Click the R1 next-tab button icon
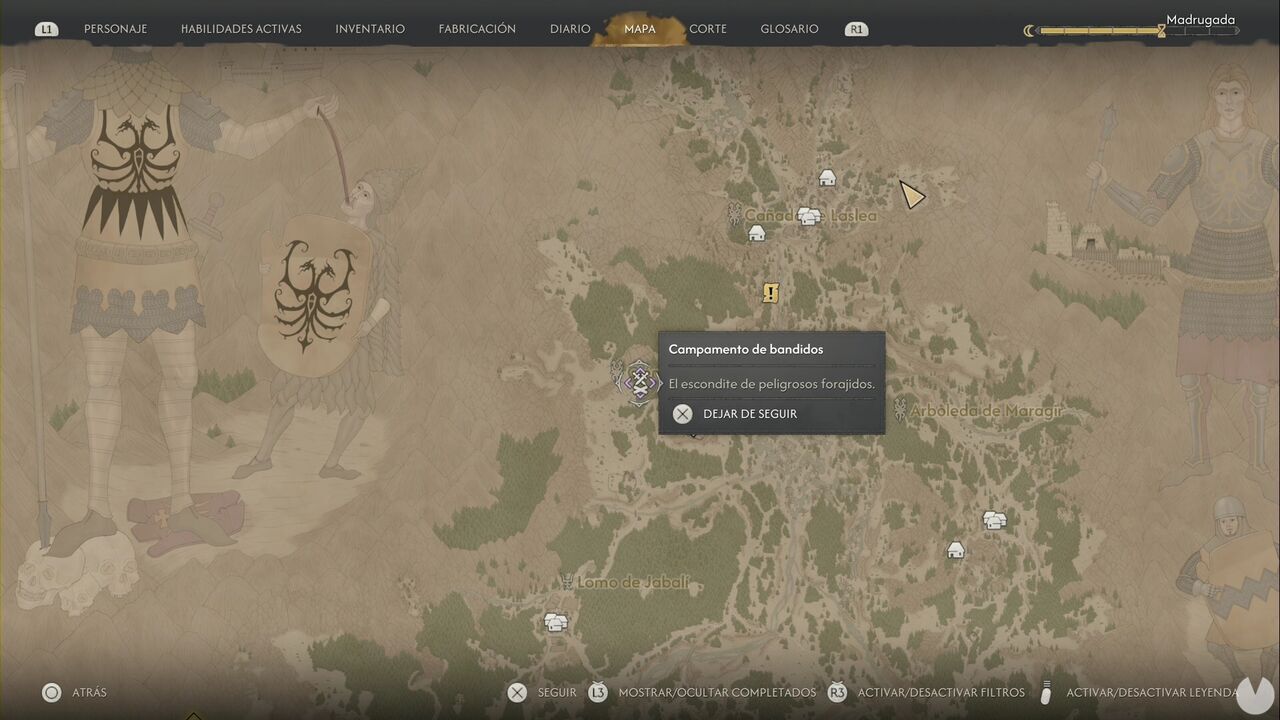 [856, 29]
